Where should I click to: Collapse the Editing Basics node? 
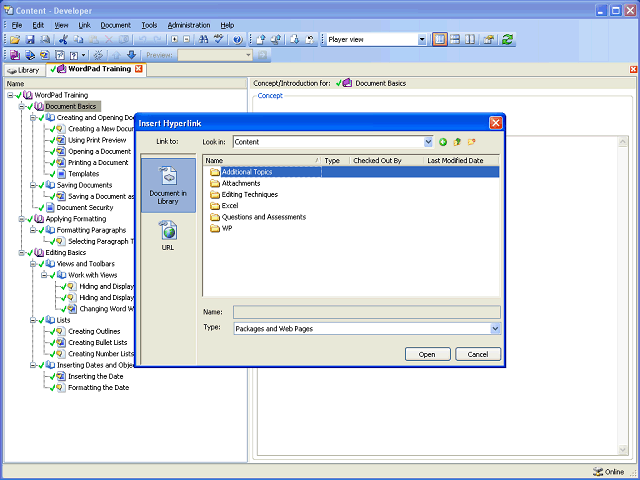click(22, 253)
